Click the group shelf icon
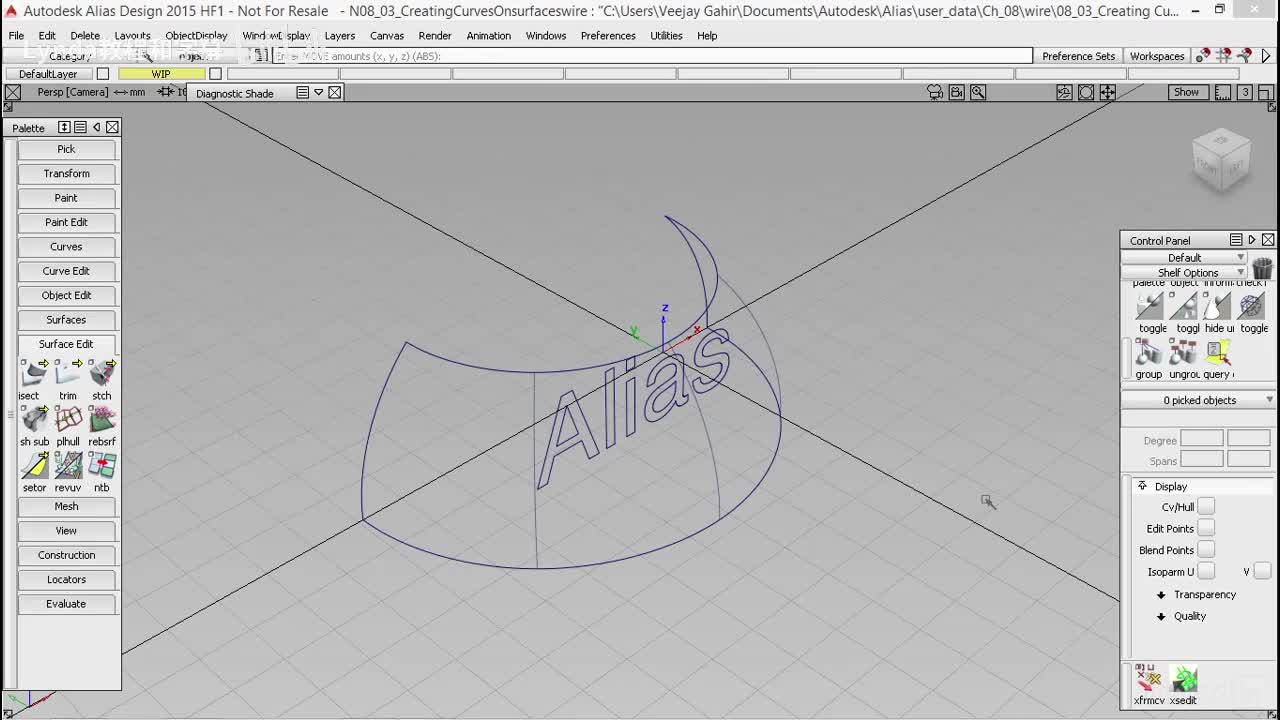The width and height of the screenshot is (1280, 720). pos(1149,353)
